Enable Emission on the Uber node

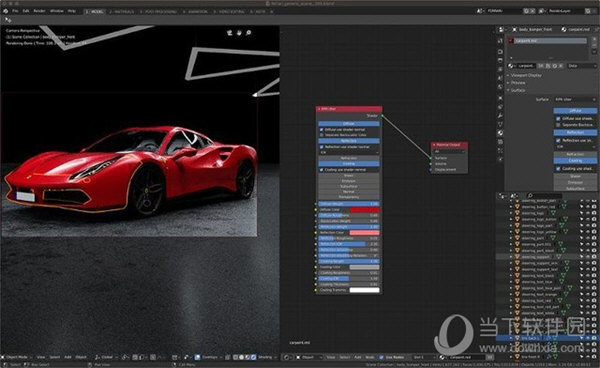[x=349, y=181]
